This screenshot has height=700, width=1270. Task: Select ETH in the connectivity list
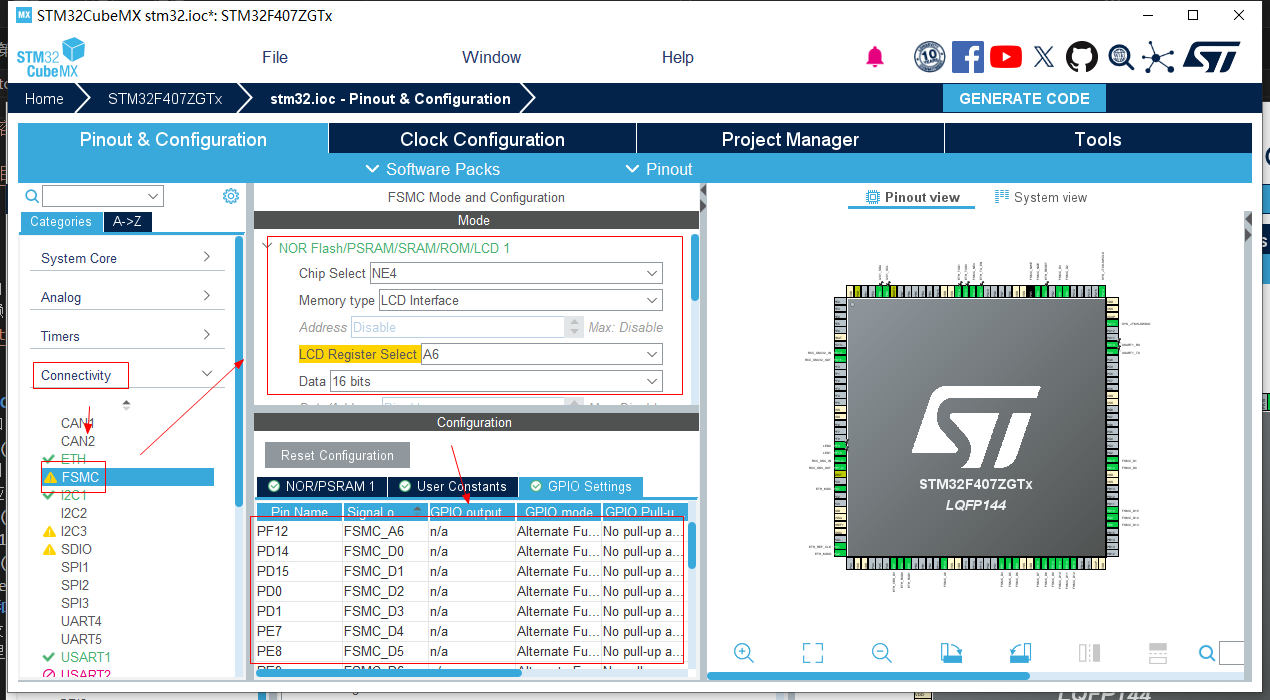click(73, 459)
